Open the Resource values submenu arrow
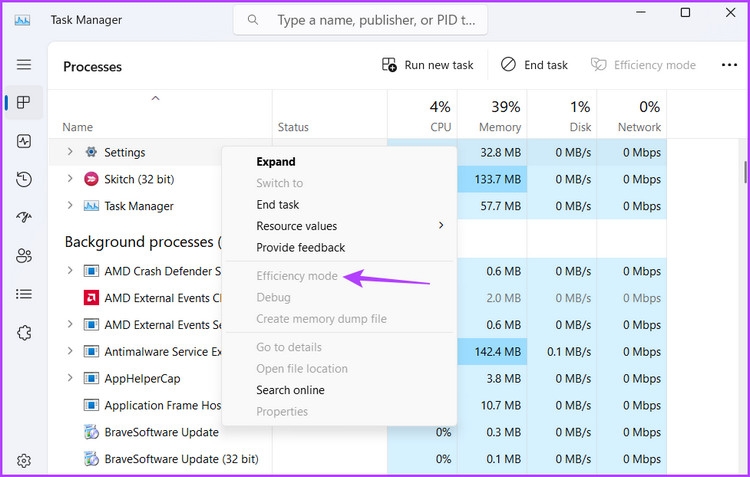 pyautogui.click(x=441, y=225)
